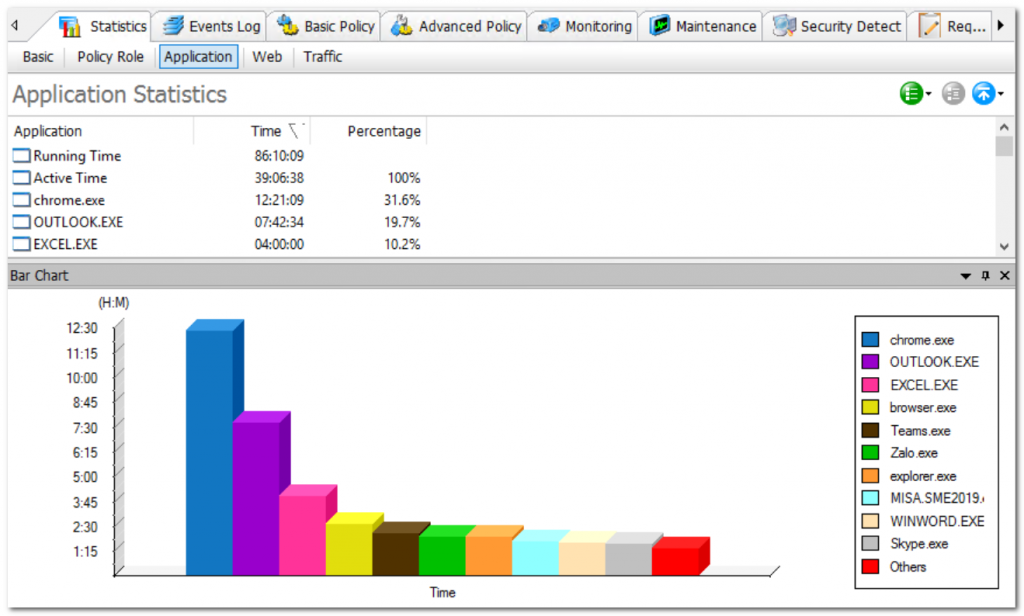Select the Policy Role sub-tab
Viewport: 1024px width, 616px height.
(110, 57)
